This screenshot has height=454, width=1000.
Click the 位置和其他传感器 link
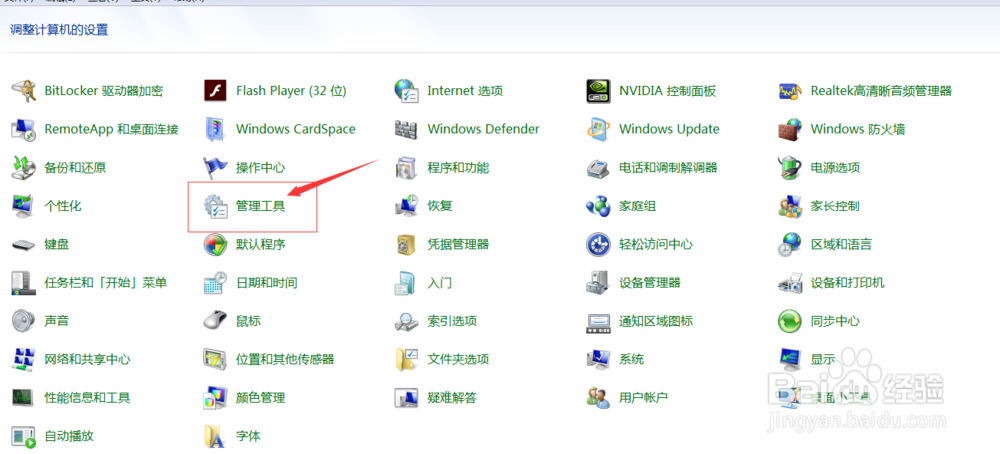[285, 359]
